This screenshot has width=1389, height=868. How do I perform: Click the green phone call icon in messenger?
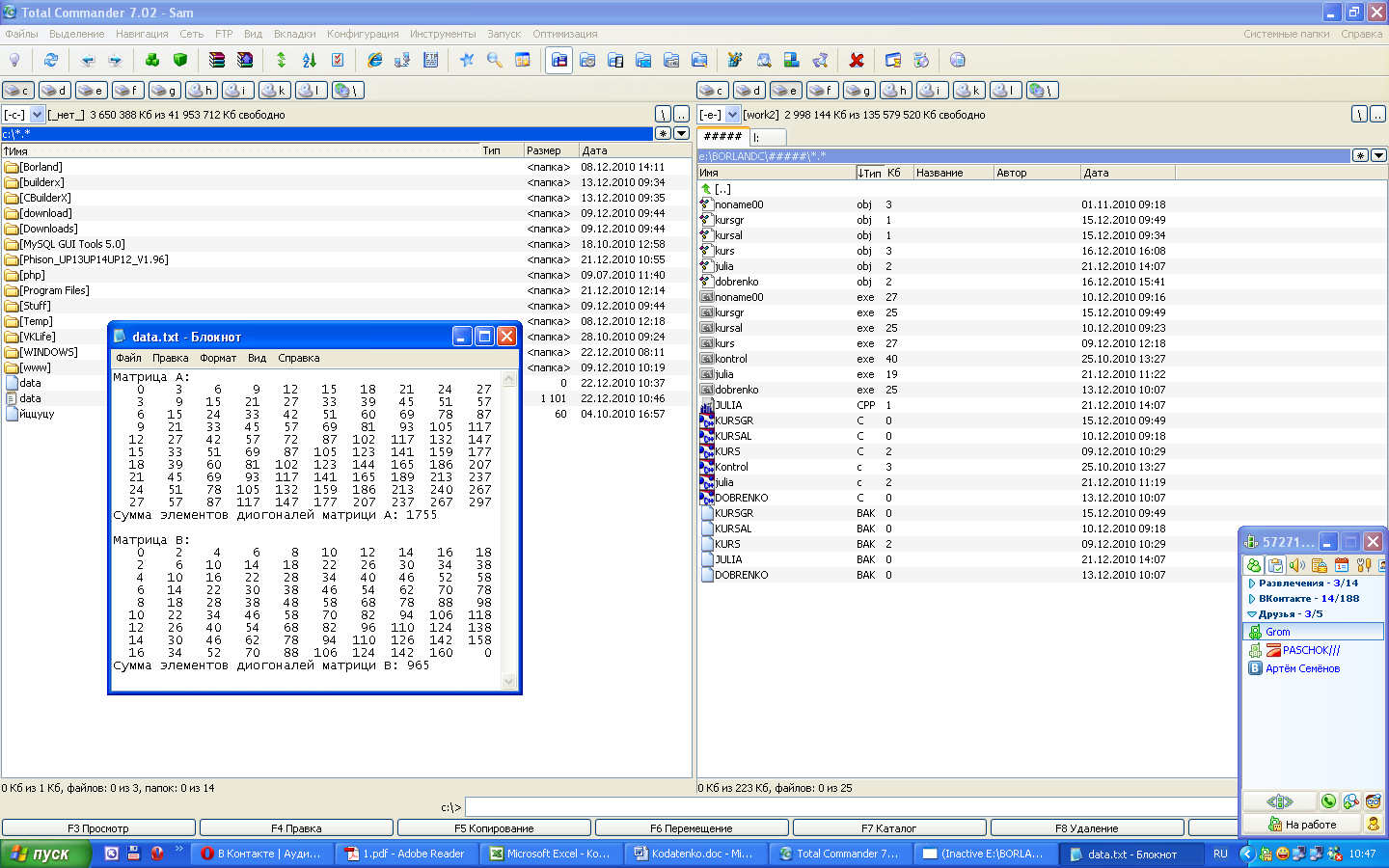pyautogui.click(x=1328, y=801)
